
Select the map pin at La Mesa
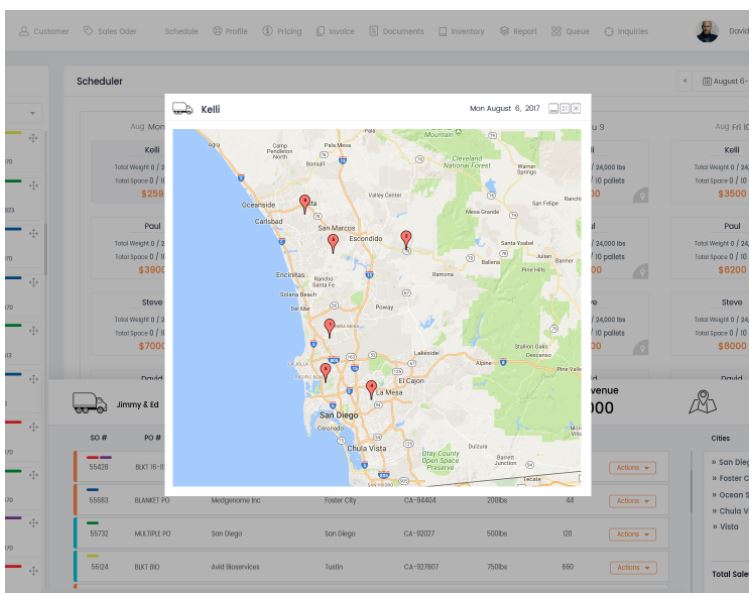pyautogui.click(x=371, y=389)
